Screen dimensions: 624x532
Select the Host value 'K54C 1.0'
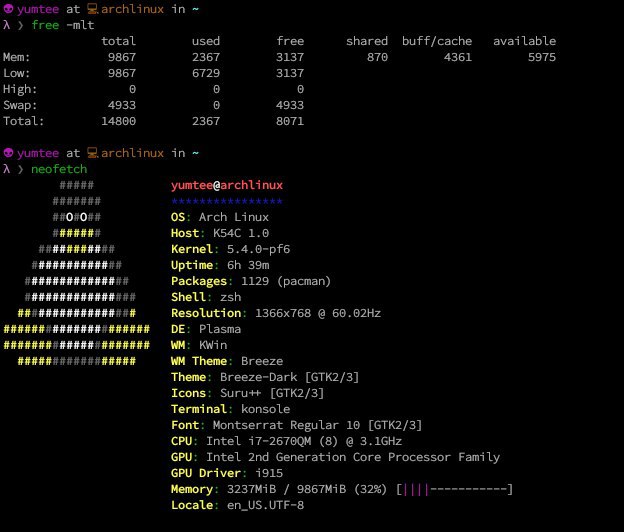tap(241, 233)
